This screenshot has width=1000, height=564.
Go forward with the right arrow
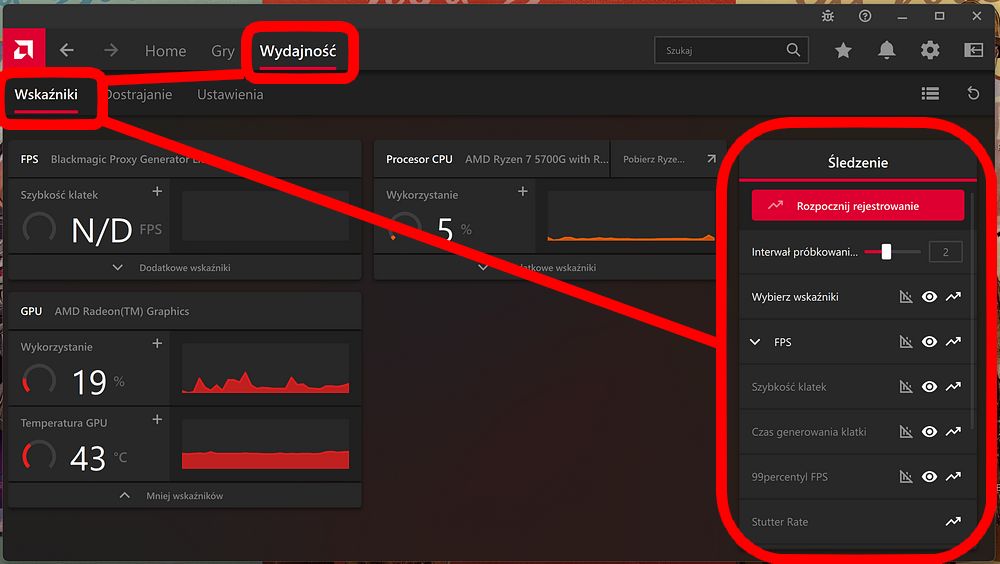pyautogui.click(x=111, y=50)
